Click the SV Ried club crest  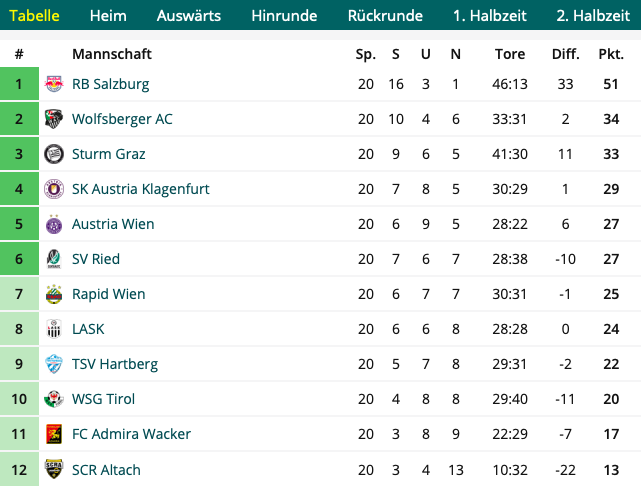coord(54,259)
